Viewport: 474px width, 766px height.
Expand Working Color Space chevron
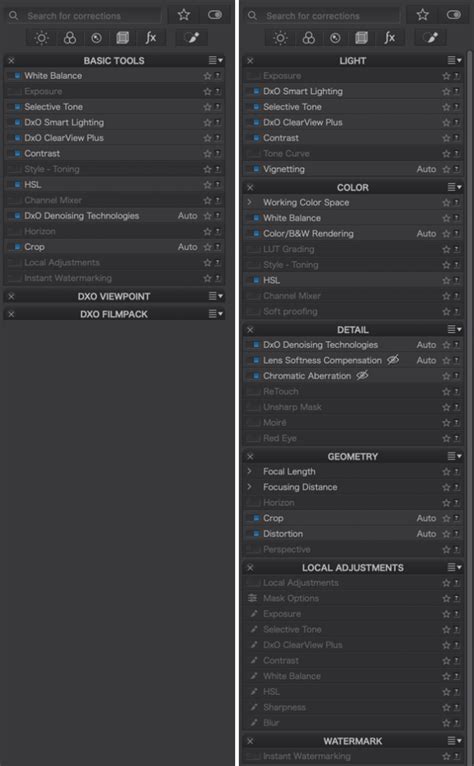[250, 202]
